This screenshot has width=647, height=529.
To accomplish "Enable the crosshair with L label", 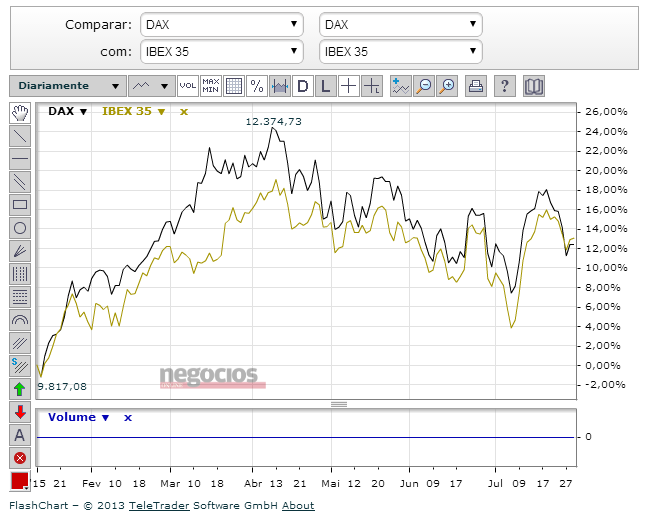I will [372, 86].
